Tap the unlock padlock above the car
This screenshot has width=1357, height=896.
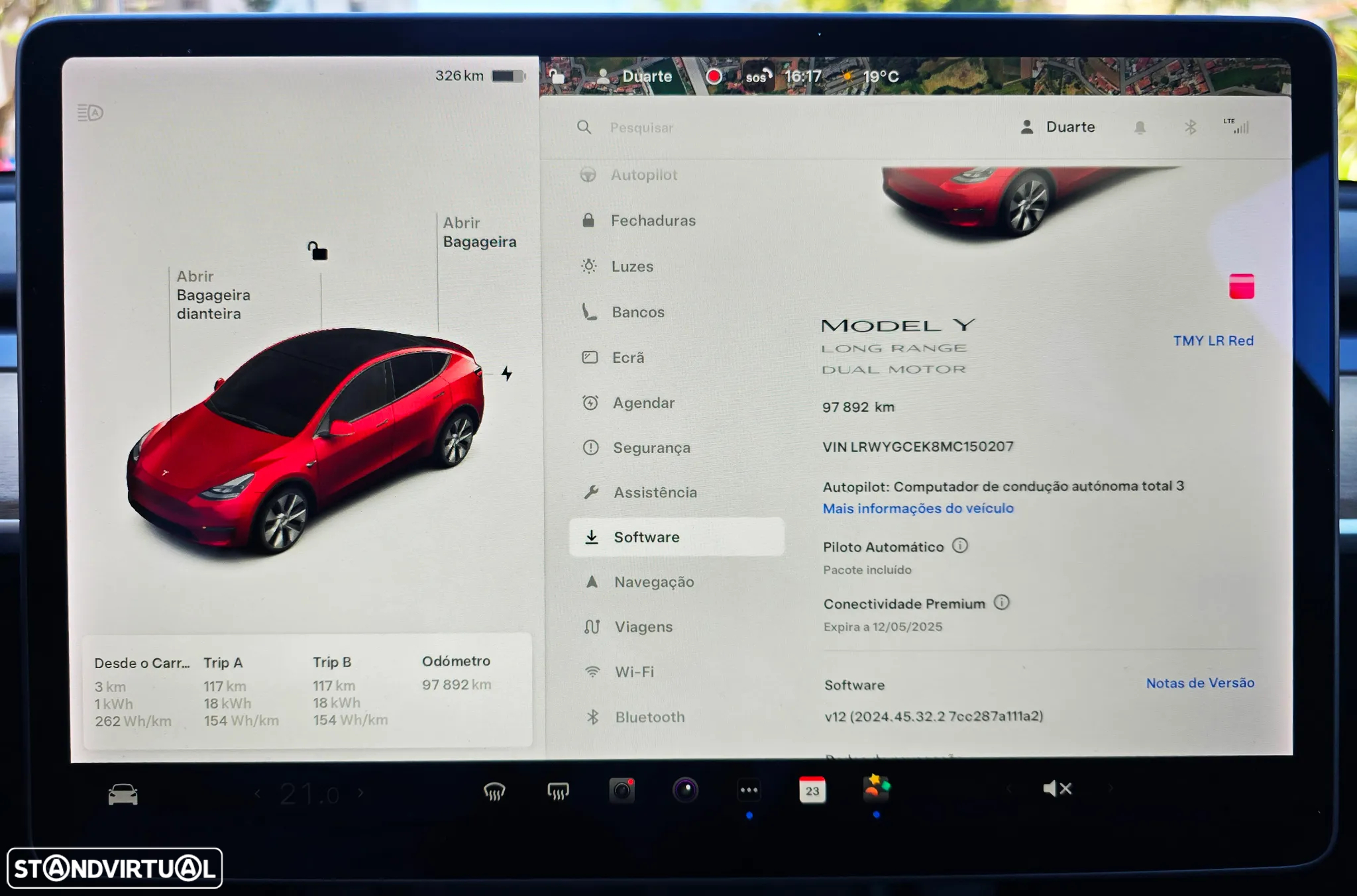pyautogui.click(x=317, y=250)
